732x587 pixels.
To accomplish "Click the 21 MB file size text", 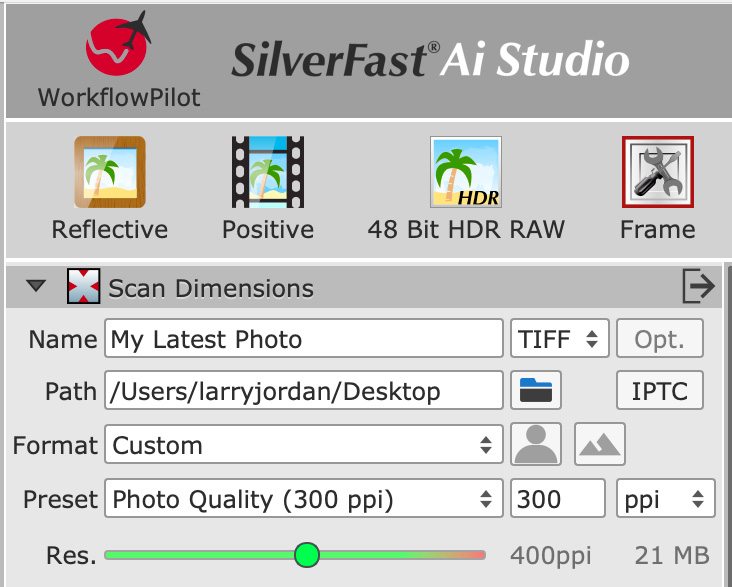I will pyautogui.click(x=672, y=556).
